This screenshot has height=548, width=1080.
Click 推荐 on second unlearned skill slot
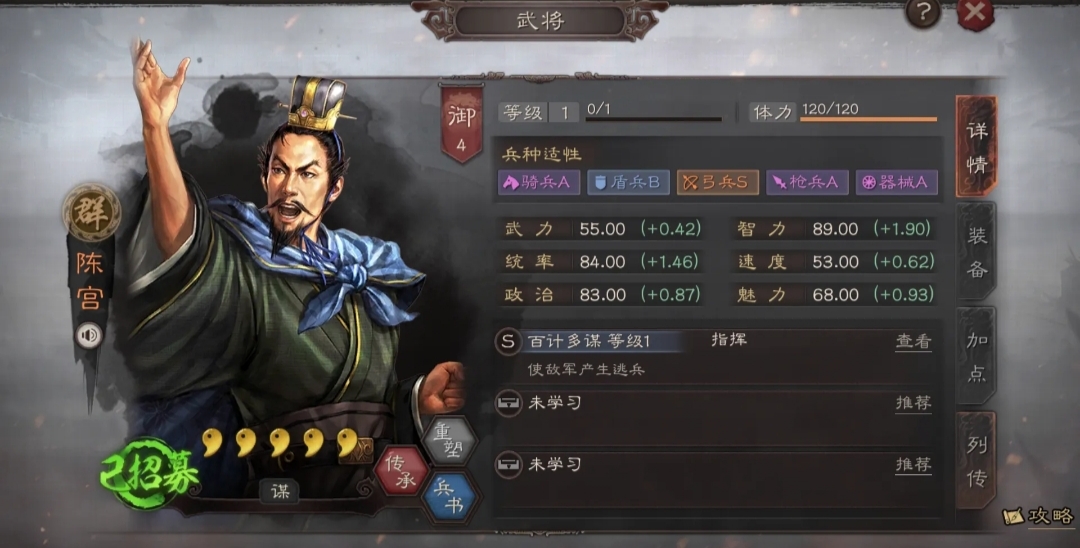pyautogui.click(x=913, y=465)
